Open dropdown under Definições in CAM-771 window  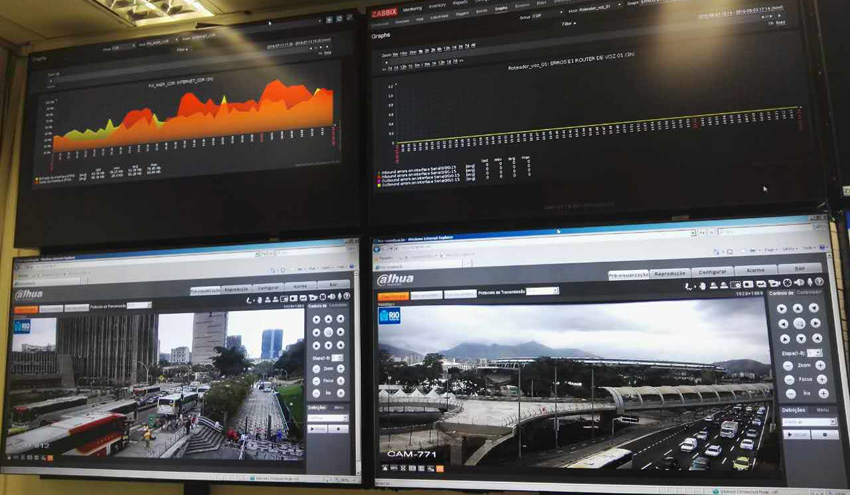[811, 422]
